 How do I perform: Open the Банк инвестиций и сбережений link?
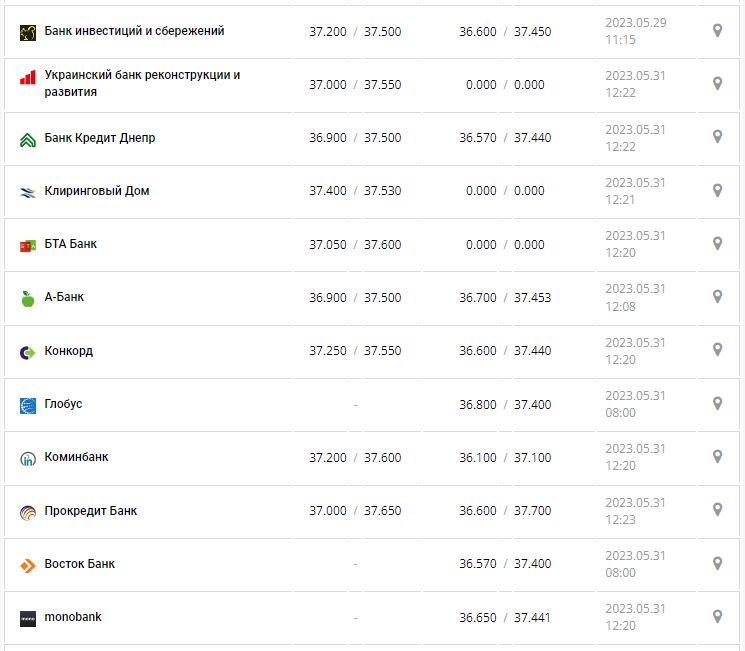pyautogui.click(x=134, y=31)
